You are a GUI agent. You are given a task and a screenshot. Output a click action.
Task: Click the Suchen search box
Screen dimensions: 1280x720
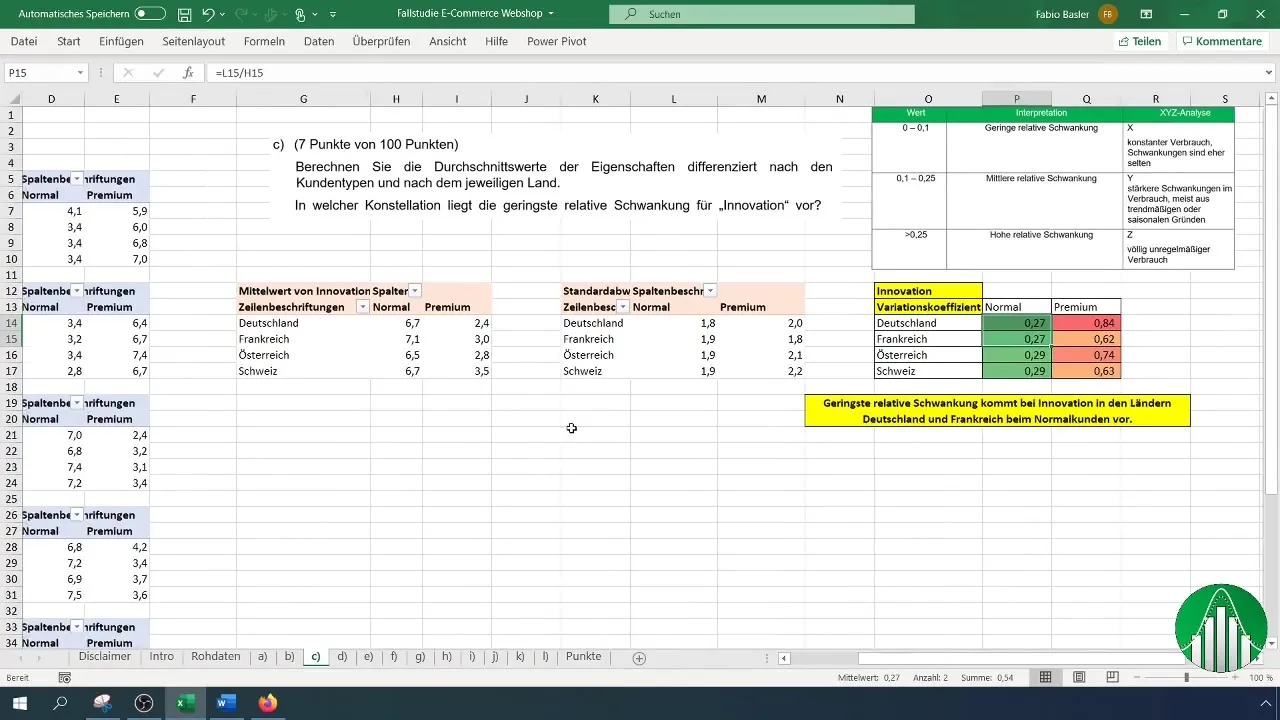762,14
